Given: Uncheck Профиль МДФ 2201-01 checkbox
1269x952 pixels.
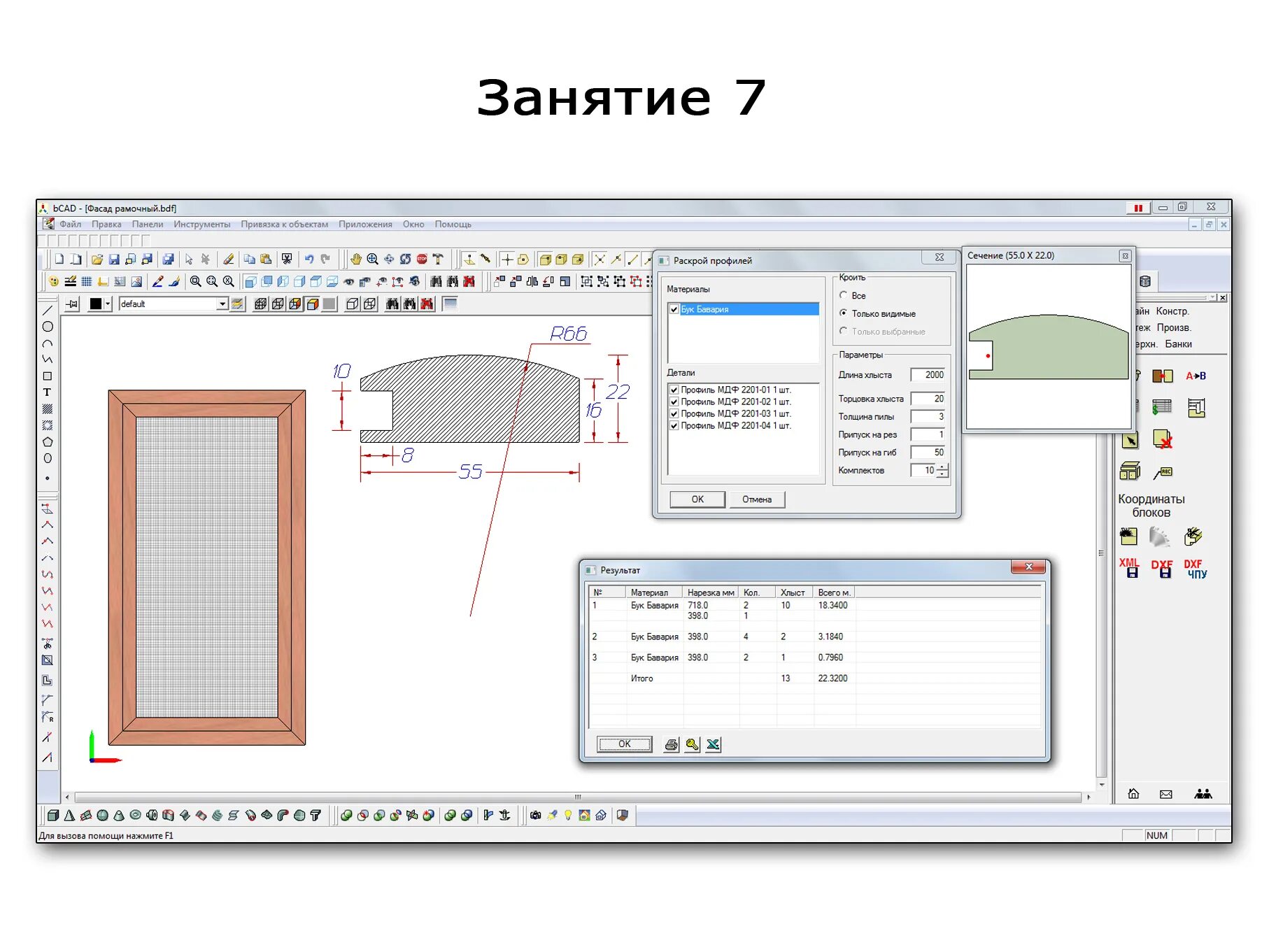Looking at the screenshot, I should [x=674, y=390].
